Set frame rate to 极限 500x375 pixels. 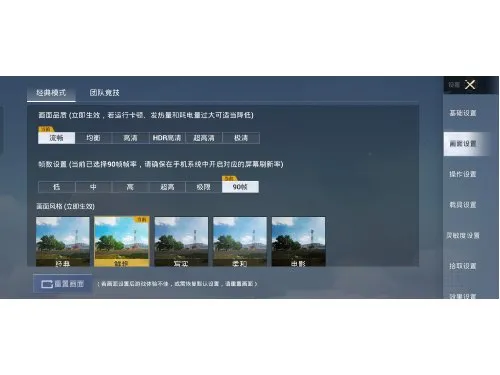point(204,187)
